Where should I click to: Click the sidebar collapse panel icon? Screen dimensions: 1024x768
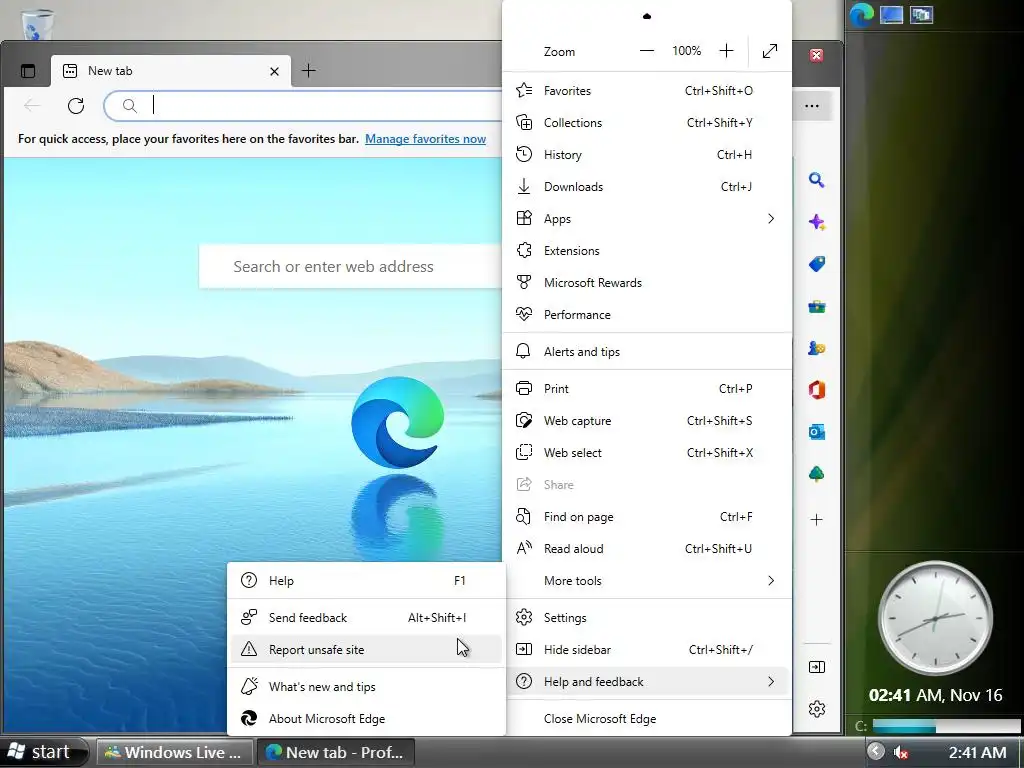coord(816,667)
